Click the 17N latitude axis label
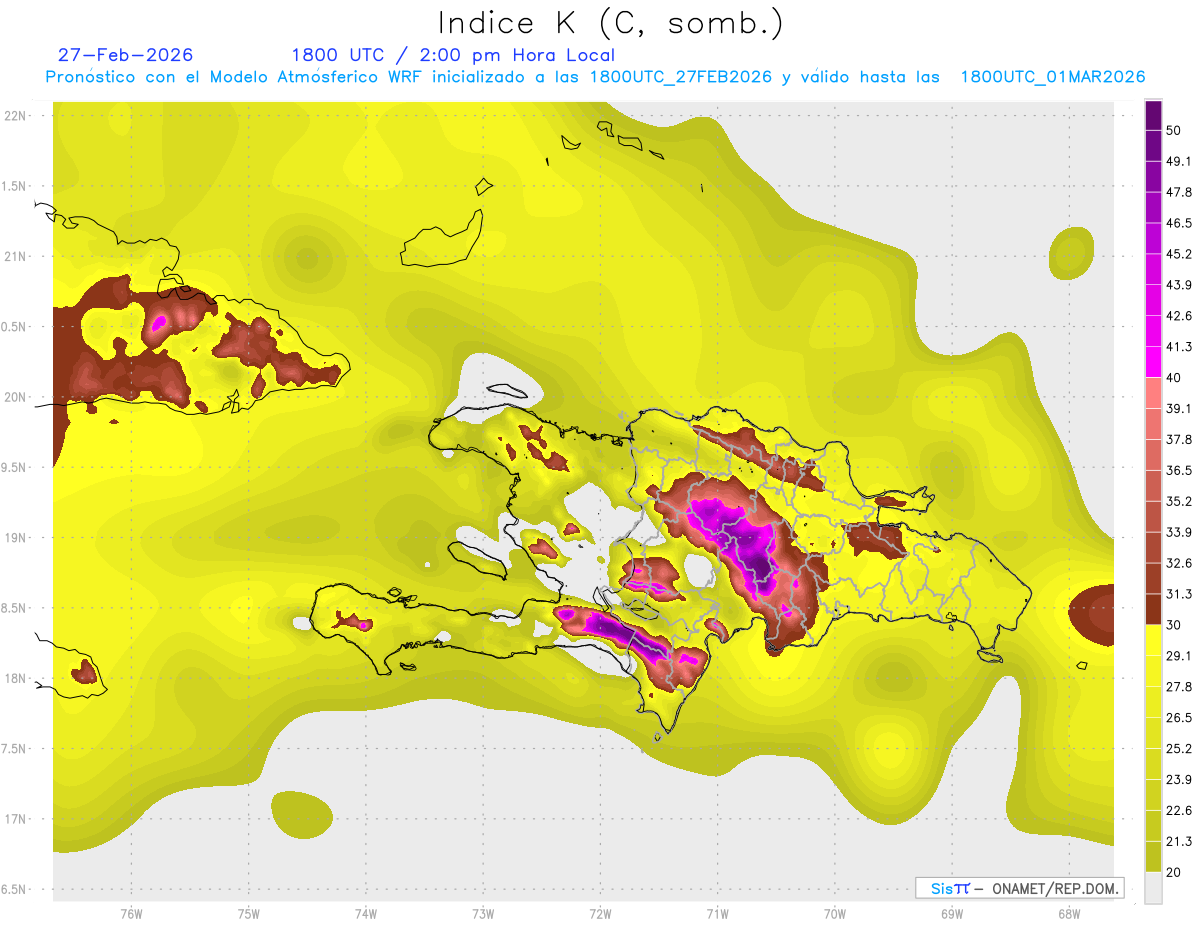This screenshot has height=927, width=1200. pos(16,819)
